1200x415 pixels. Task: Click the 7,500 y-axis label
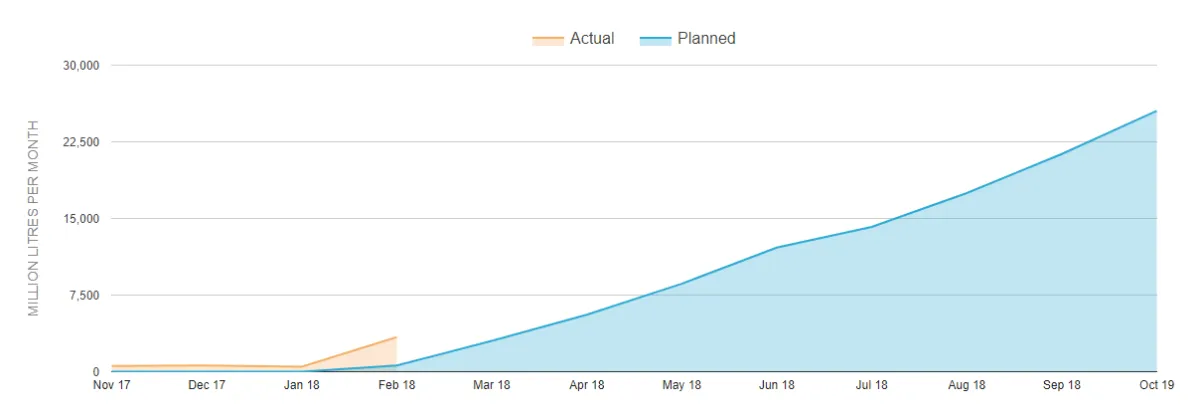[84, 295]
